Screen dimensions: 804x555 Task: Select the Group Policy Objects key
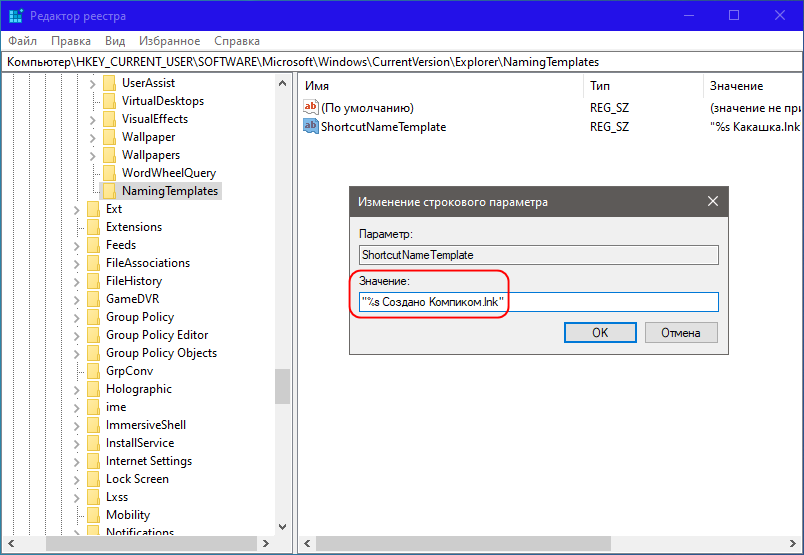(162, 353)
